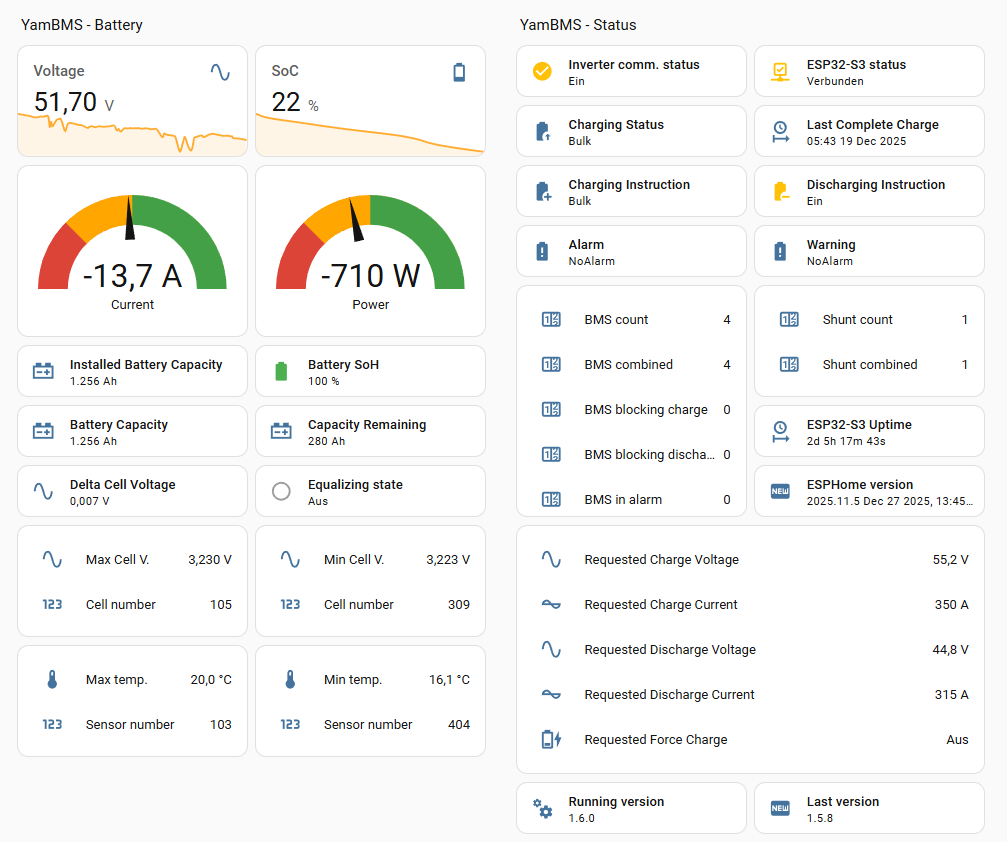Click the Discharging Instruction battery icon
Image resolution: width=1007 pixels, height=842 pixels.
[780, 192]
